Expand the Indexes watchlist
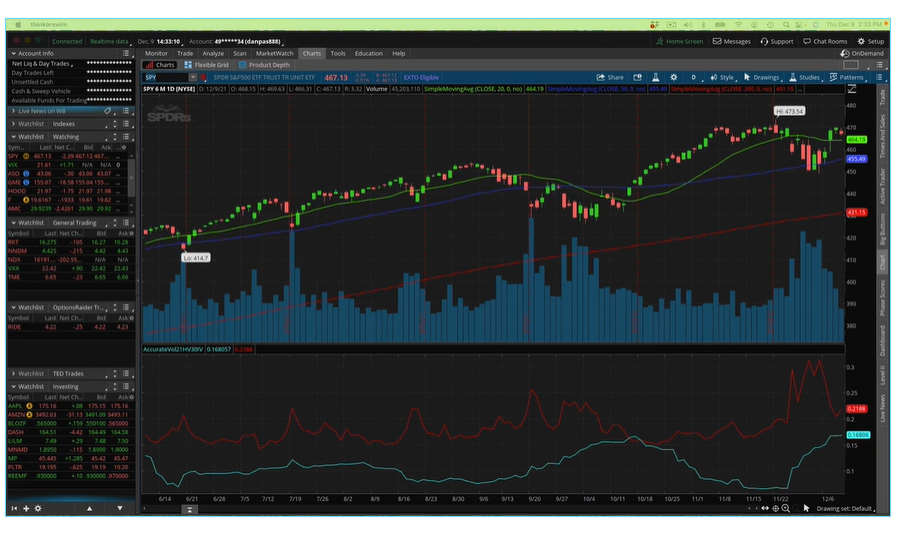 point(13,124)
